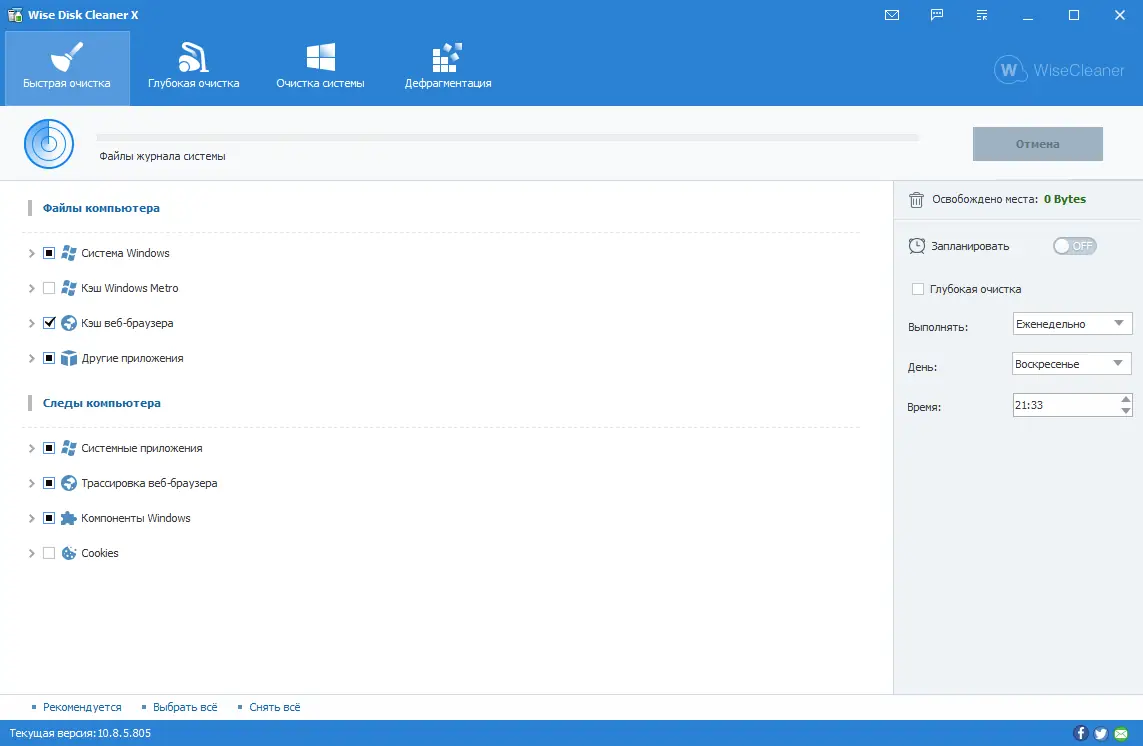
Task: Open the feedback chat bubble icon
Action: pyautogui.click(x=937, y=15)
